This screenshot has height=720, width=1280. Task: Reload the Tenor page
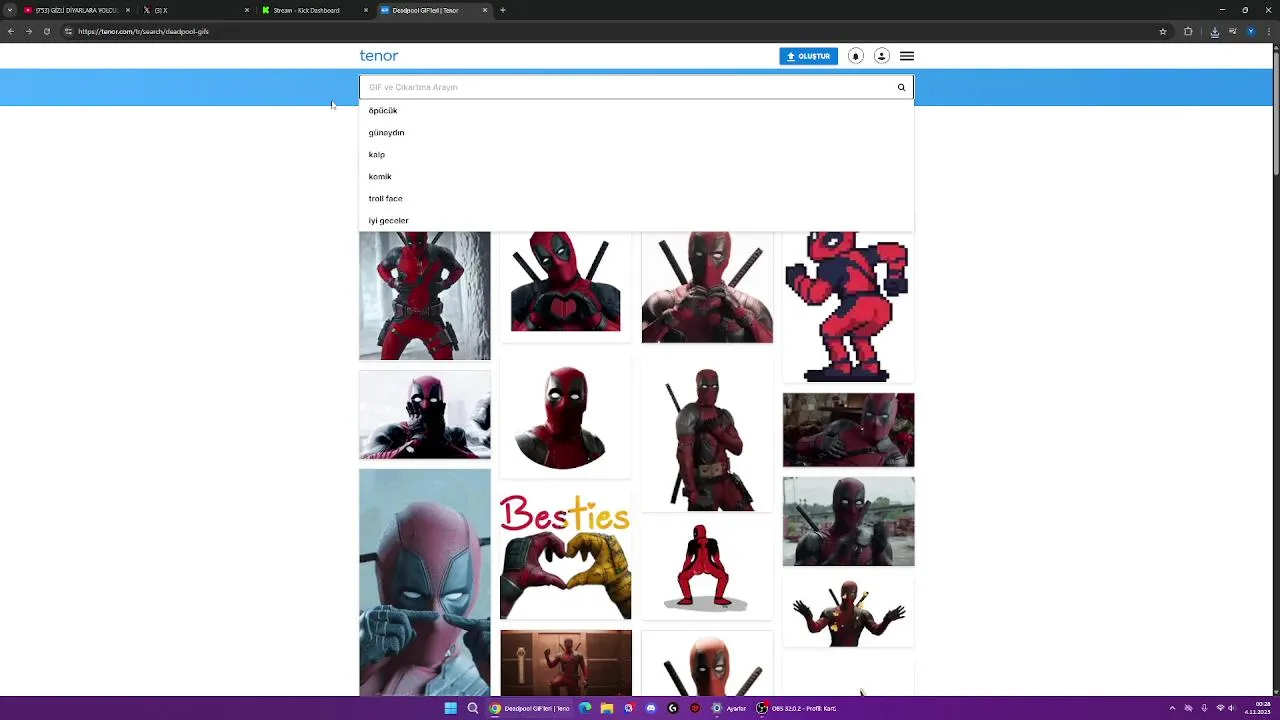[x=46, y=31]
